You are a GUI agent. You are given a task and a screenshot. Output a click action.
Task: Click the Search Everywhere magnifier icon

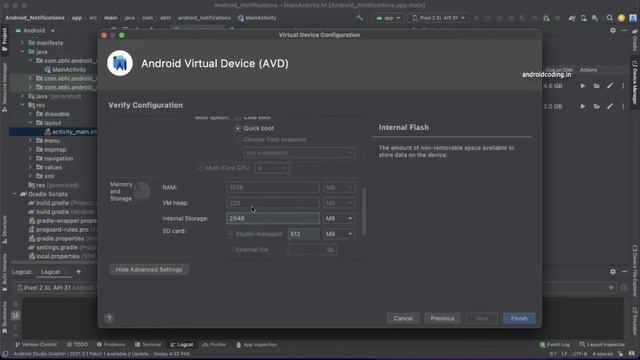click(609, 18)
